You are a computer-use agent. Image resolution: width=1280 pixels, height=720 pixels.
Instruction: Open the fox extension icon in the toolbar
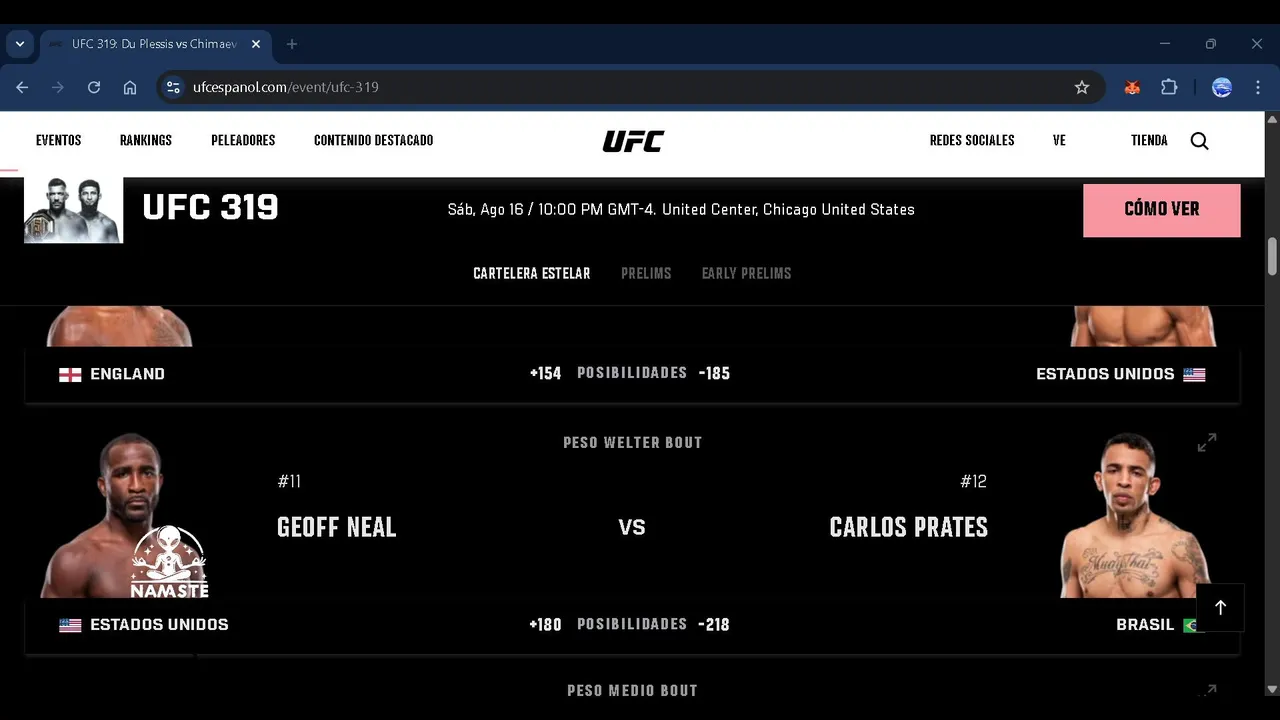(x=1132, y=87)
